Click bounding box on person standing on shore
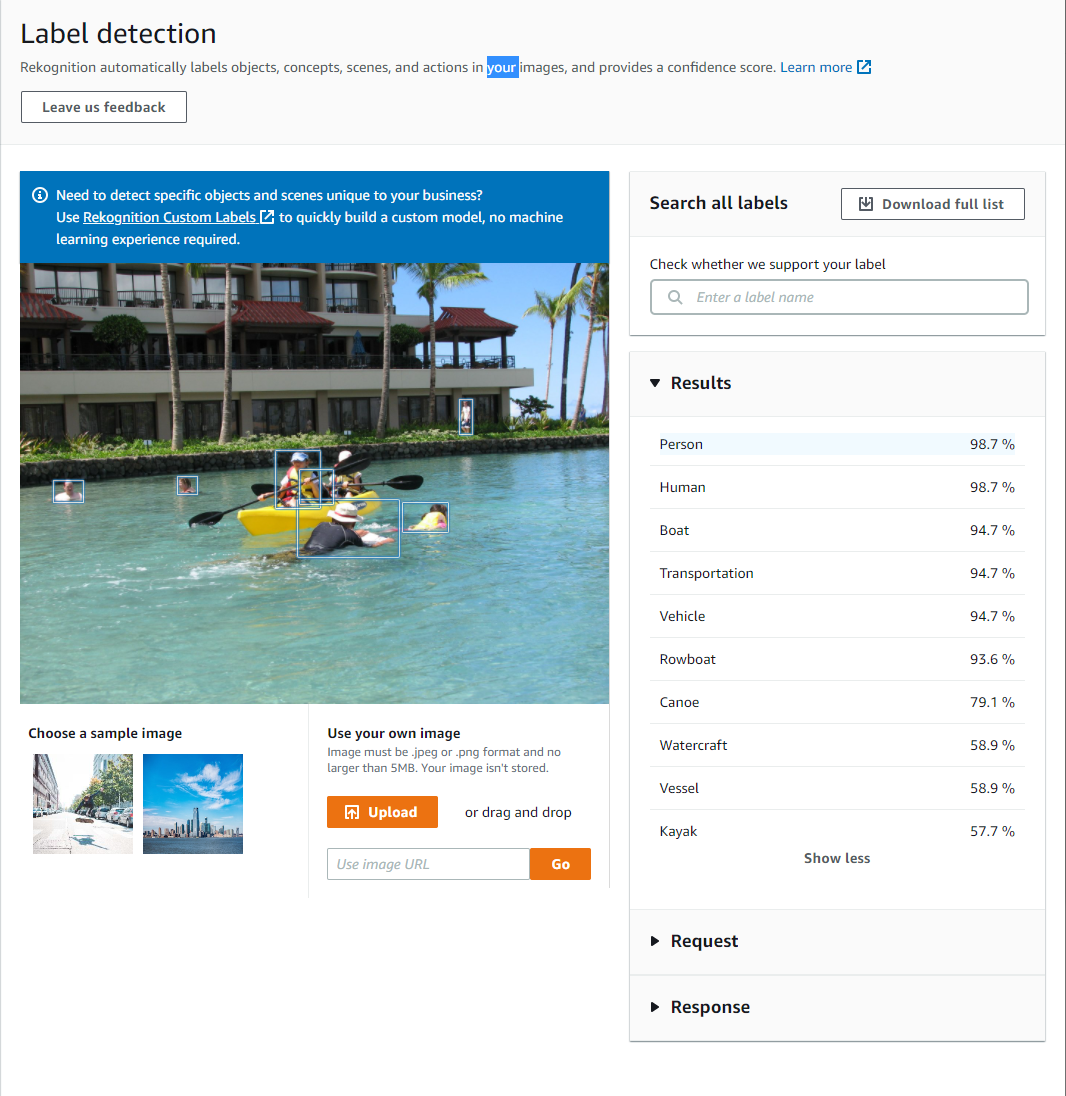Viewport: 1066px width, 1096px height. pos(466,417)
